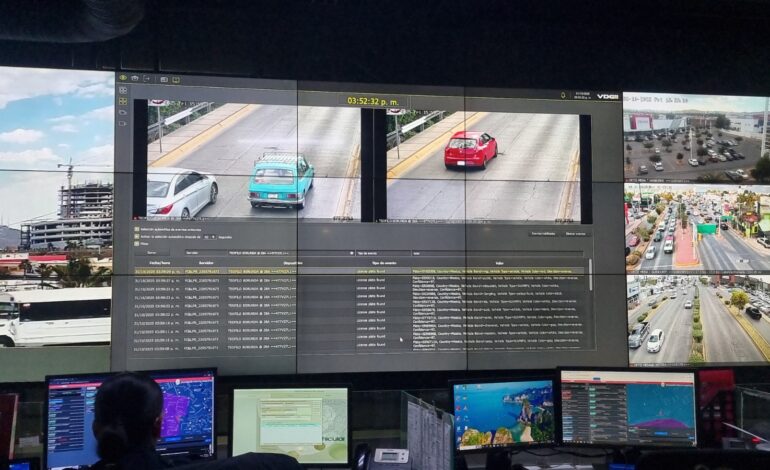Click the left button above the Valor column
The image size is (770, 470).
[x=543, y=234]
